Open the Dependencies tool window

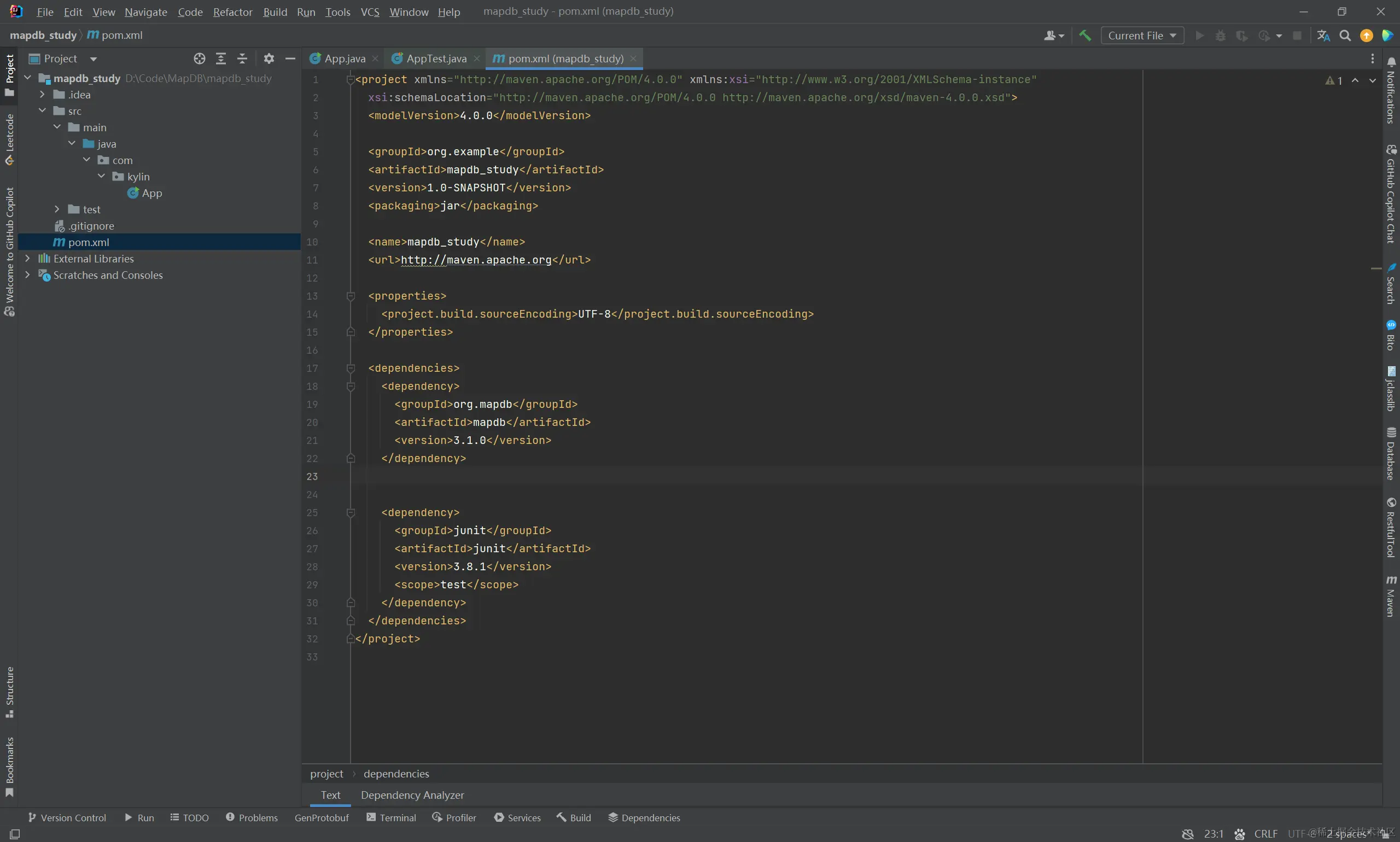pyautogui.click(x=644, y=817)
